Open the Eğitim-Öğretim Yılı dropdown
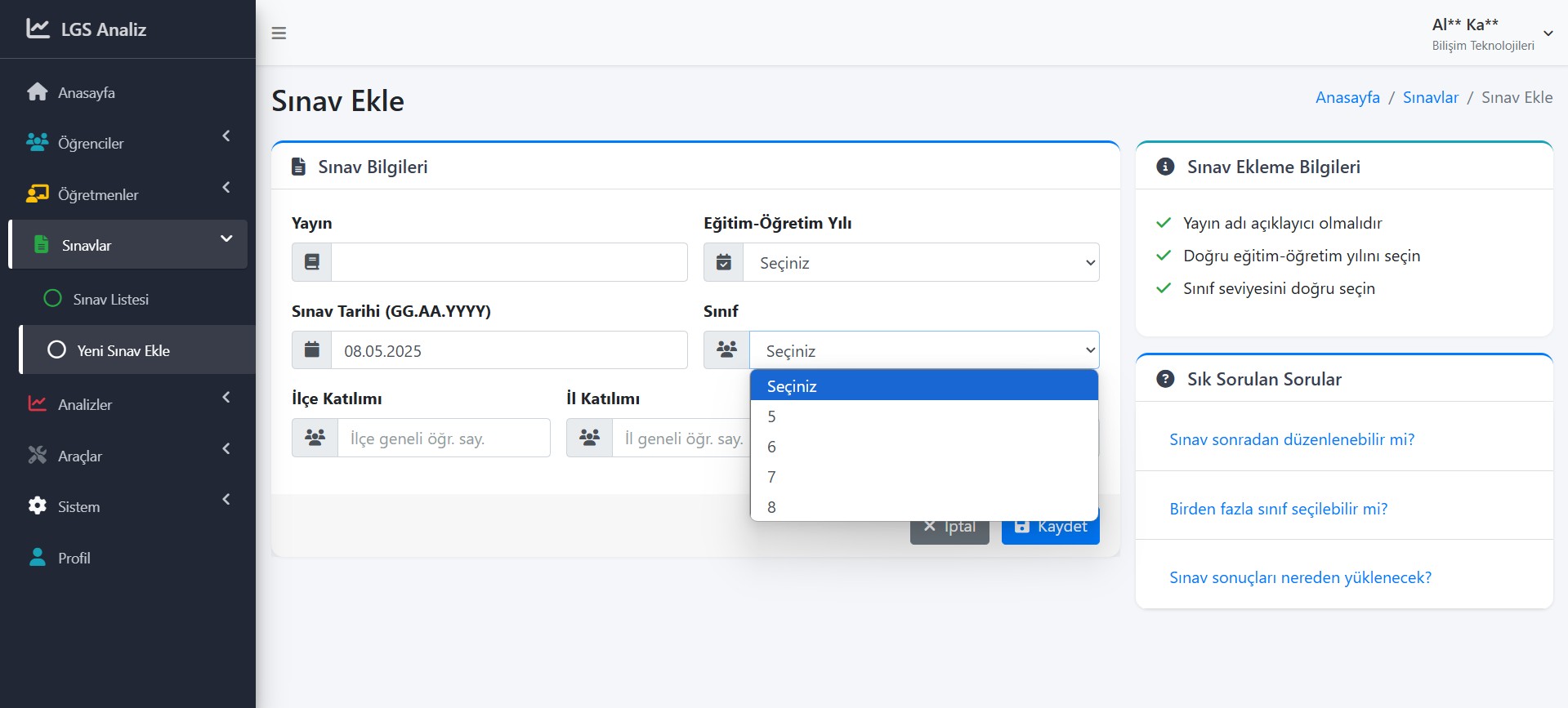The height and width of the screenshot is (708, 1568). point(920,262)
